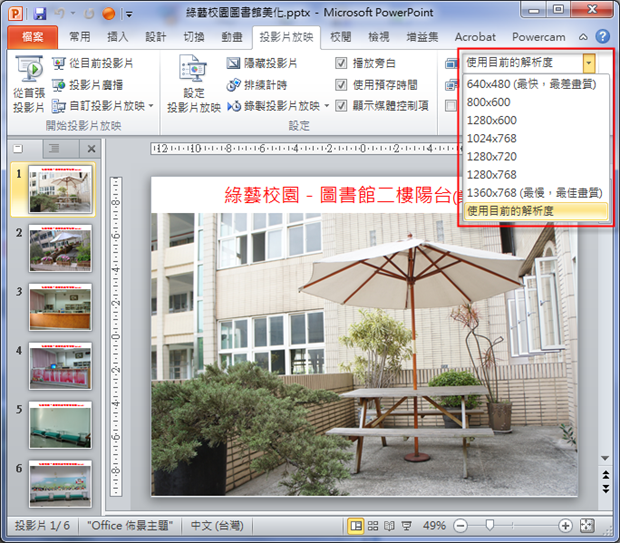Switch to the 設計 tab
Viewport: 620px width, 543px height.
(x=156, y=37)
